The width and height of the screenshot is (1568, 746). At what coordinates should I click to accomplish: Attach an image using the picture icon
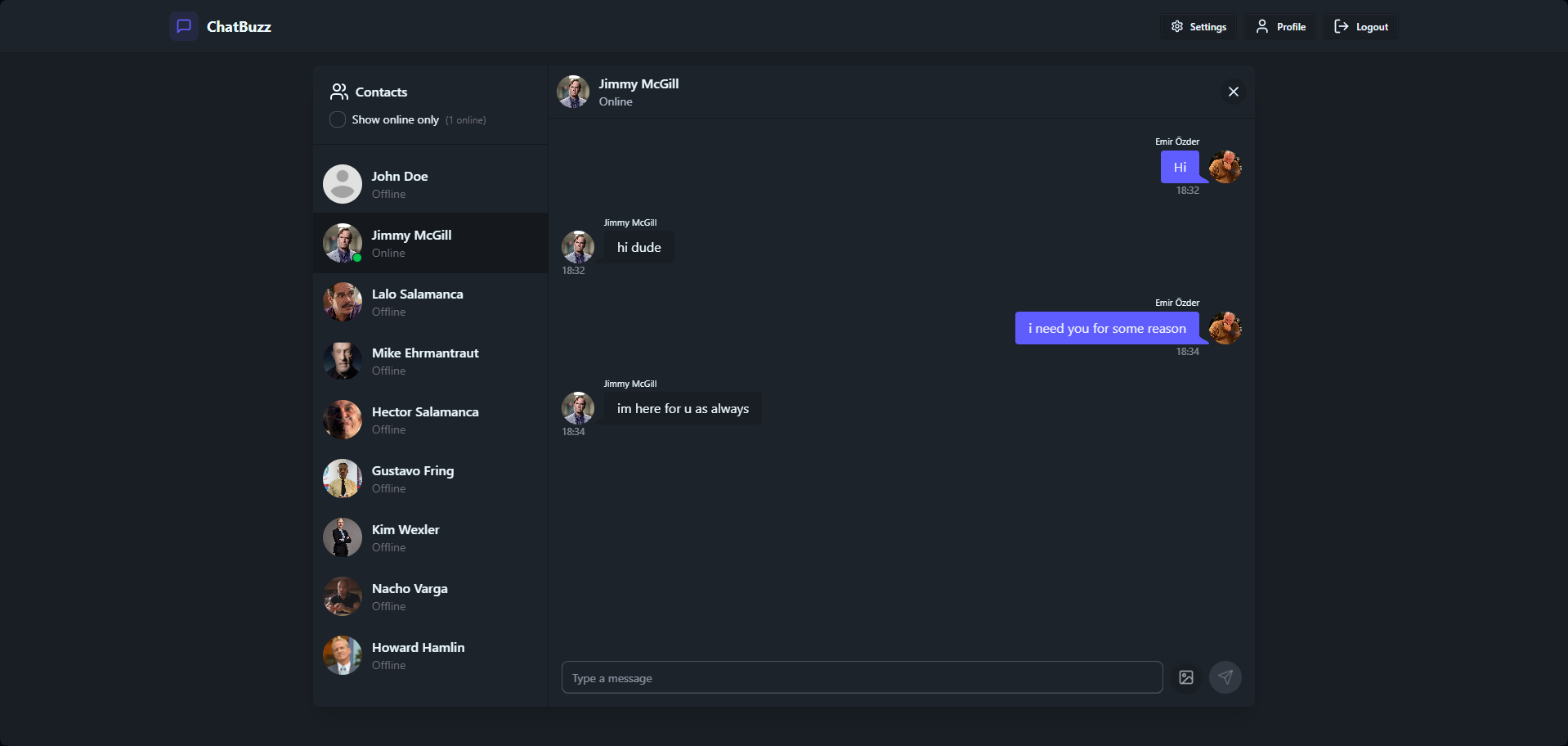(x=1186, y=677)
